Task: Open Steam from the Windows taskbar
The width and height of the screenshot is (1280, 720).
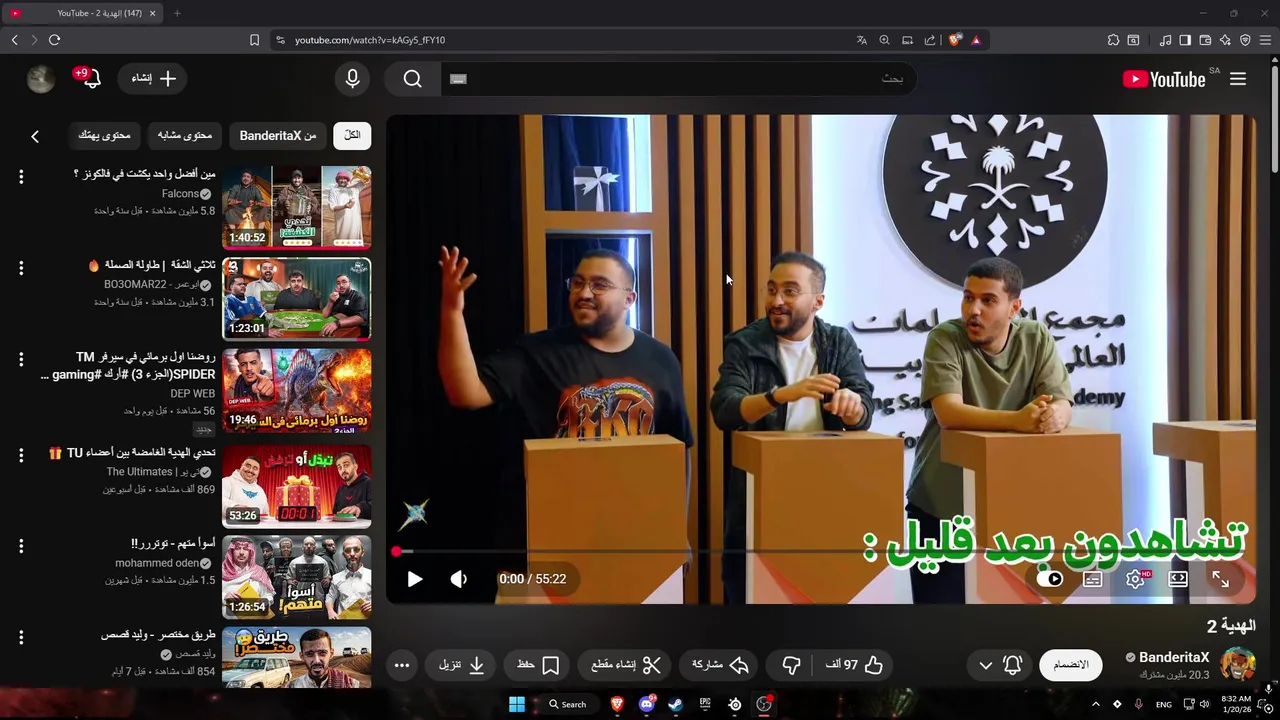Action: click(x=676, y=704)
